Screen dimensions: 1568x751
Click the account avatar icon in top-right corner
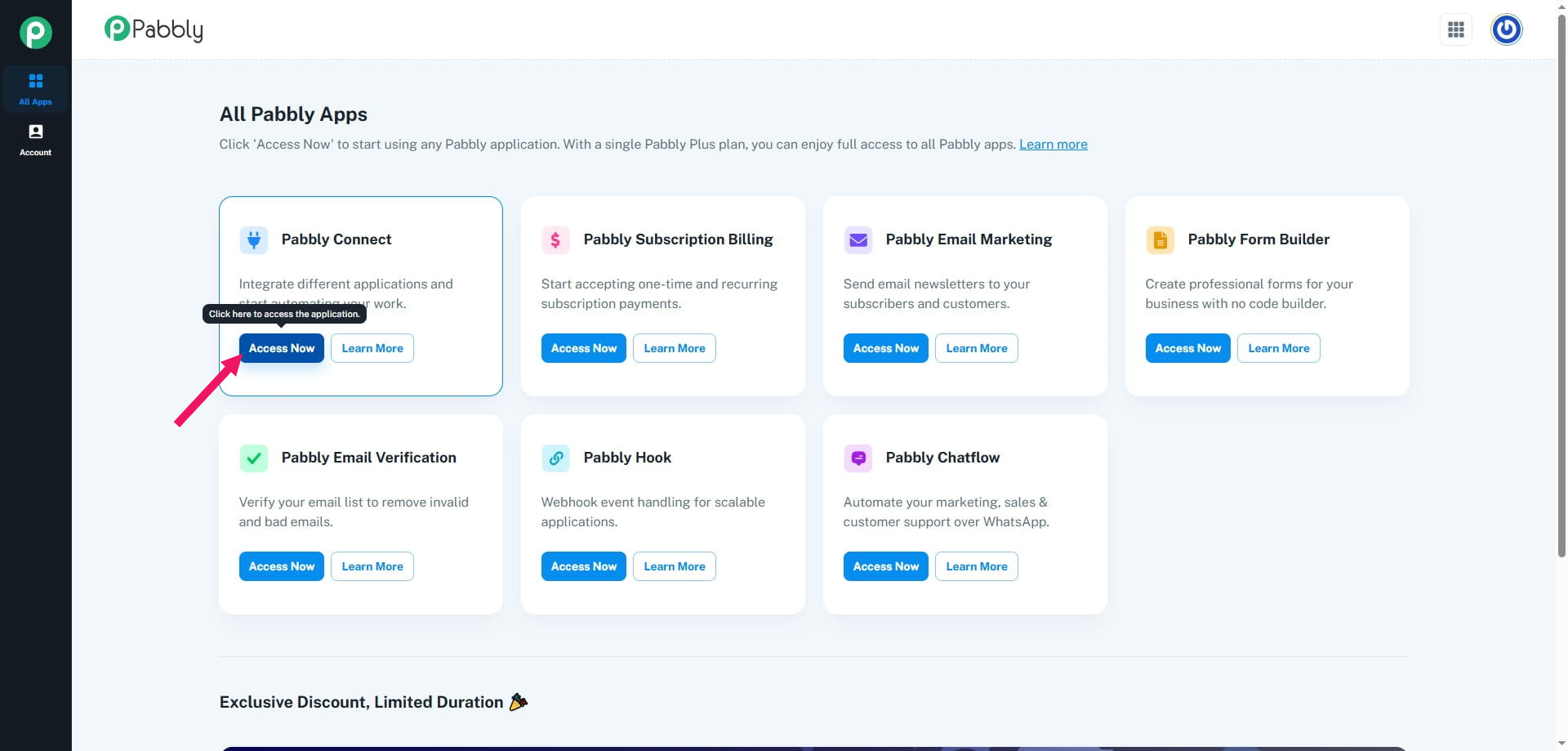click(x=1507, y=29)
